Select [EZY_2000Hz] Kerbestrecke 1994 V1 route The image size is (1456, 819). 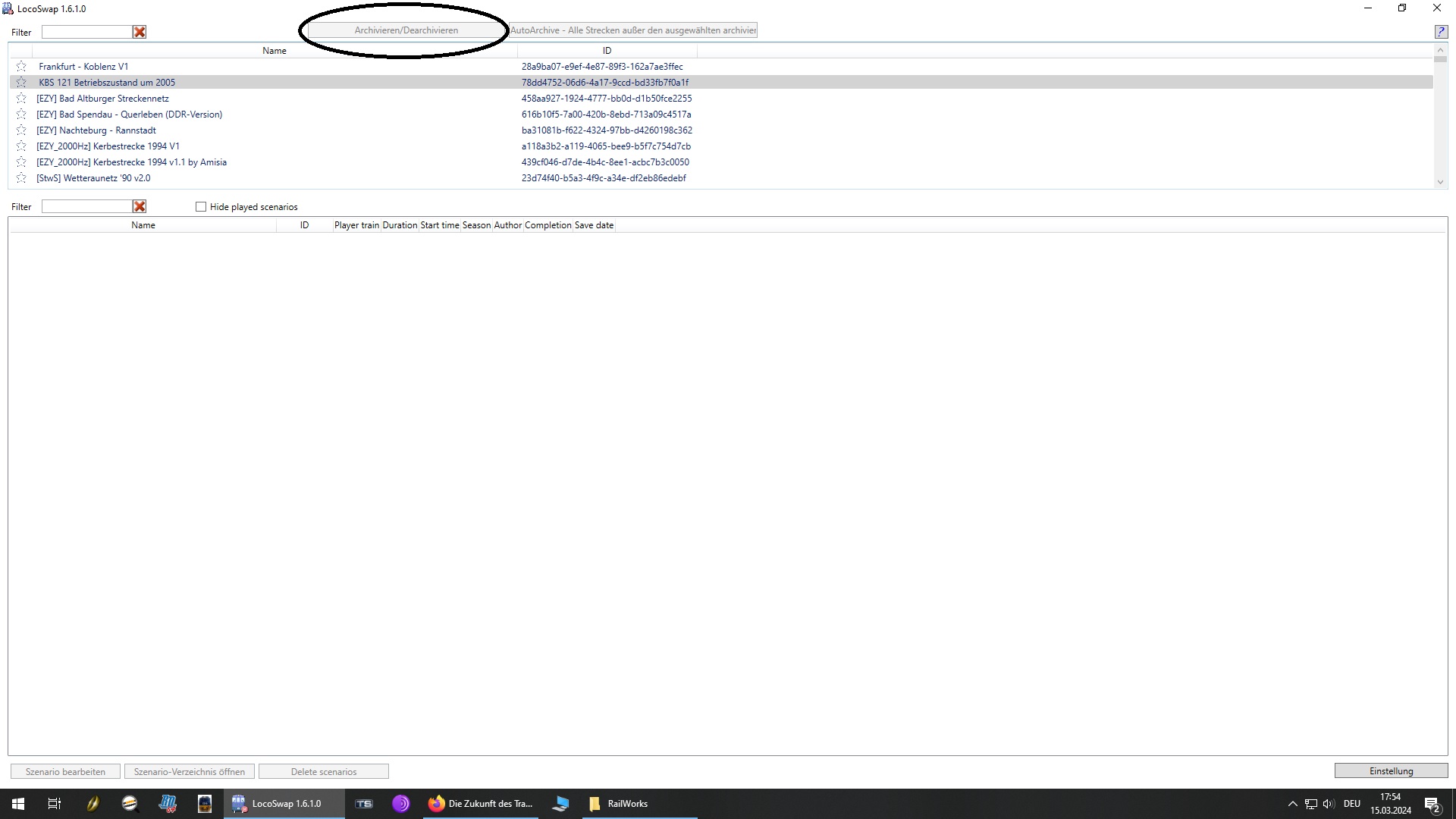108,146
